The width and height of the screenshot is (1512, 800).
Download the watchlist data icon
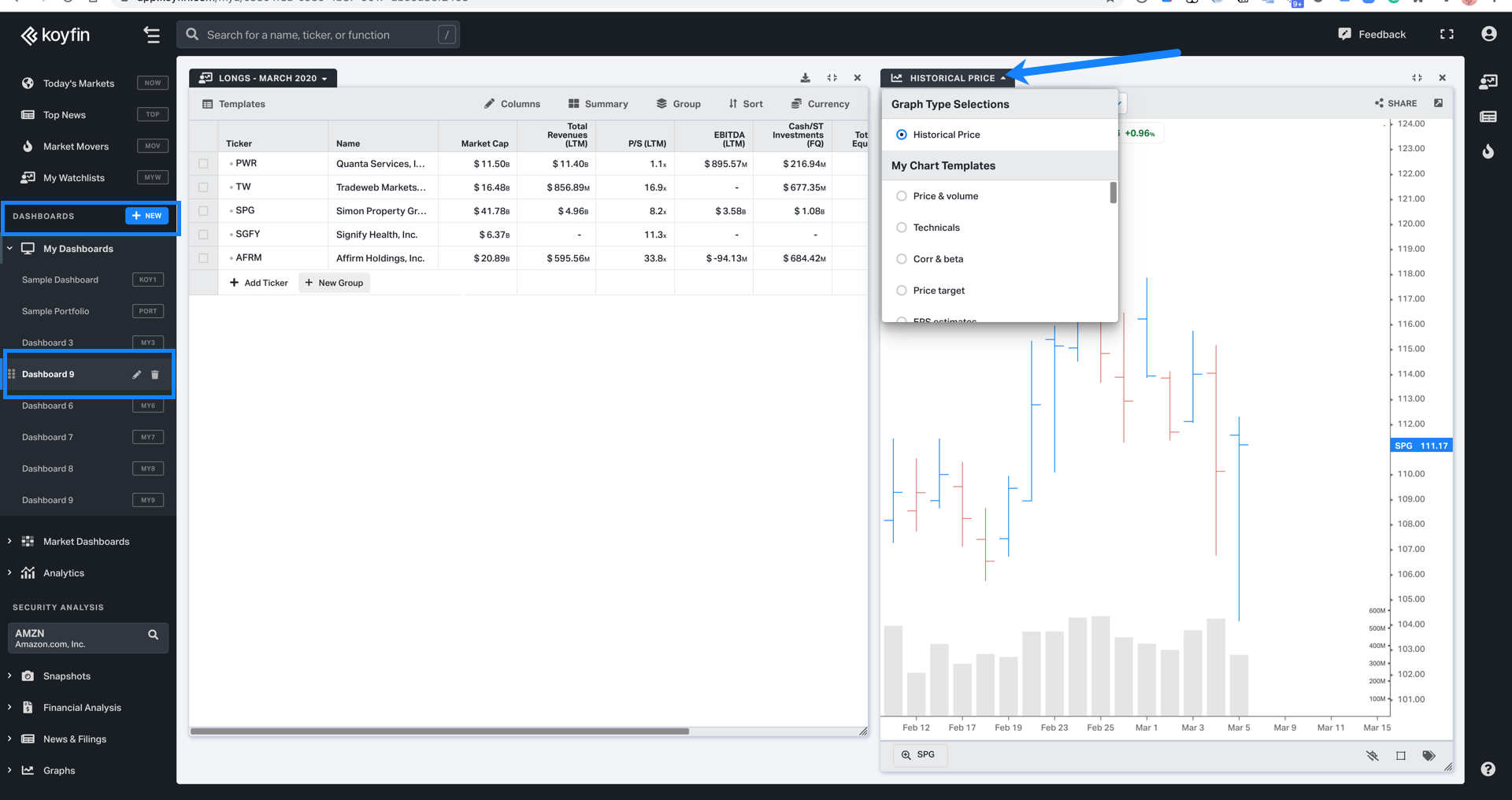805,78
